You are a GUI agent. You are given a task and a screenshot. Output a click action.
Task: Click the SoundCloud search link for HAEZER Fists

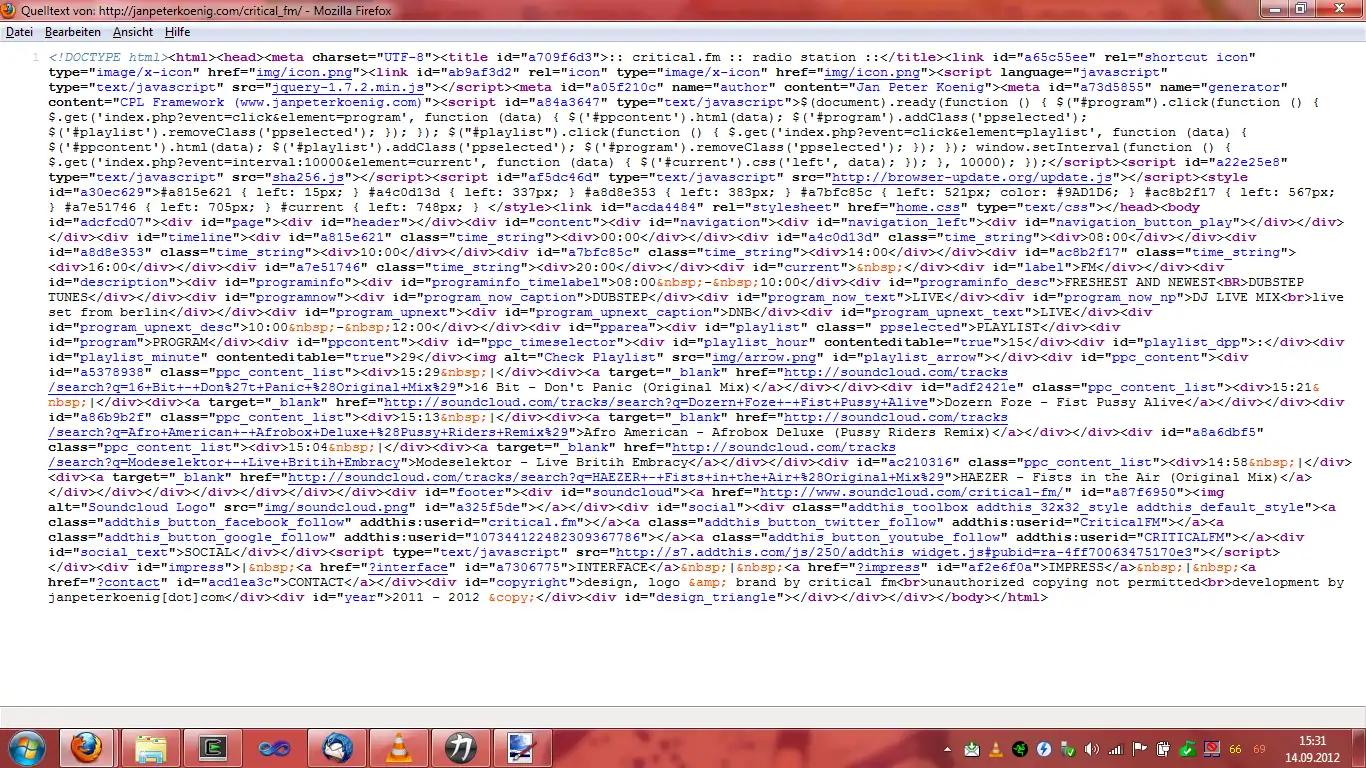(x=616, y=477)
